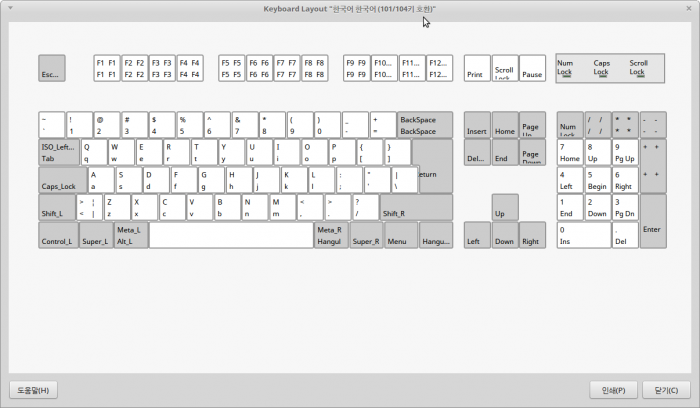
Task: Open the window menu arrow in title bar
Action: click(10, 8)
